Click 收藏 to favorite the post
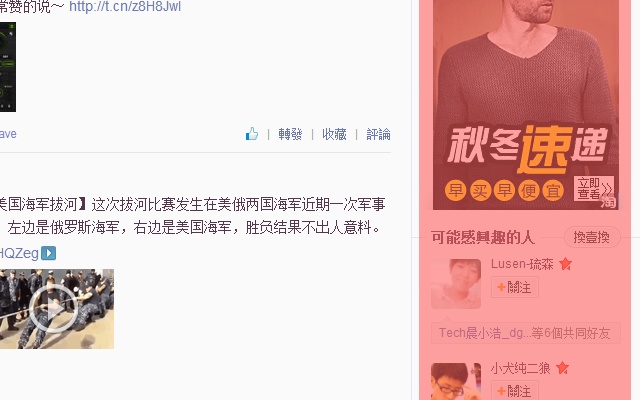Screen dimensions: 640x400 [x=334, y=134]
